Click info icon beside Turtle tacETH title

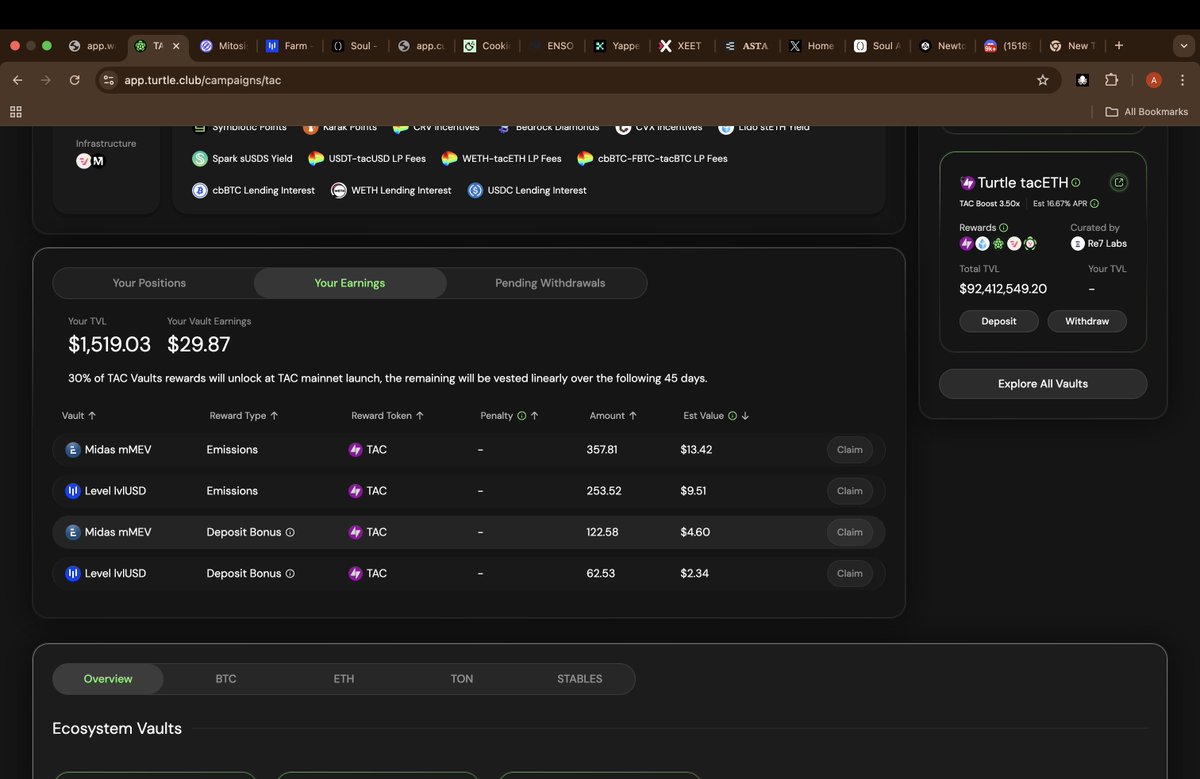(1076, 183)
